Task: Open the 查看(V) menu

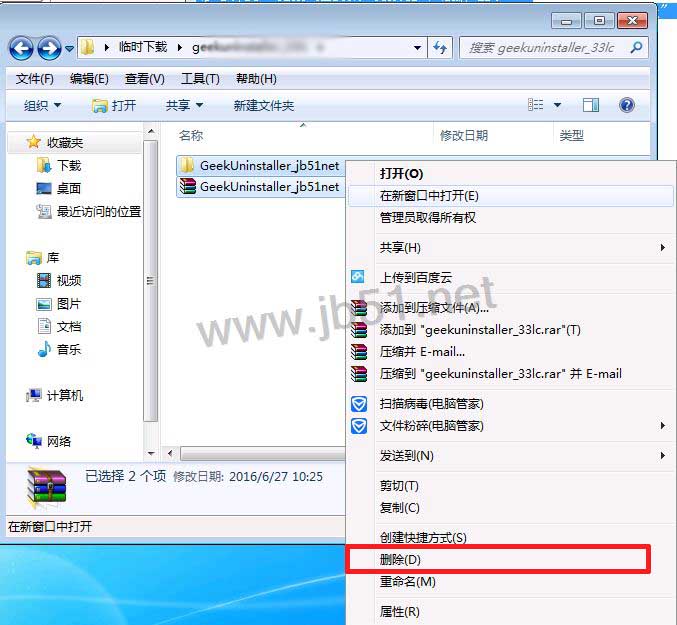Action: click(x=145, y=79)
